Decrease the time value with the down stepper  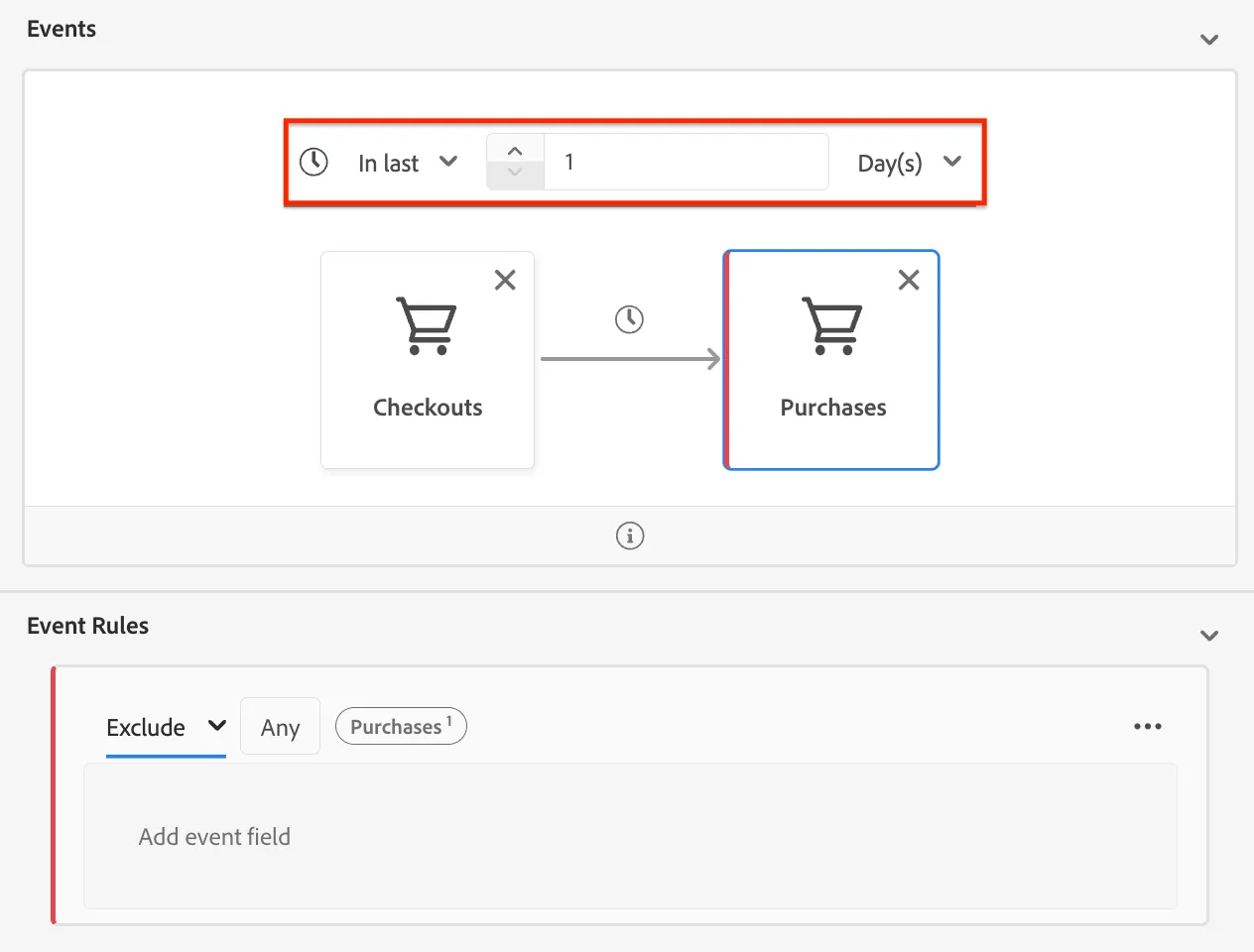pos(515,175)
